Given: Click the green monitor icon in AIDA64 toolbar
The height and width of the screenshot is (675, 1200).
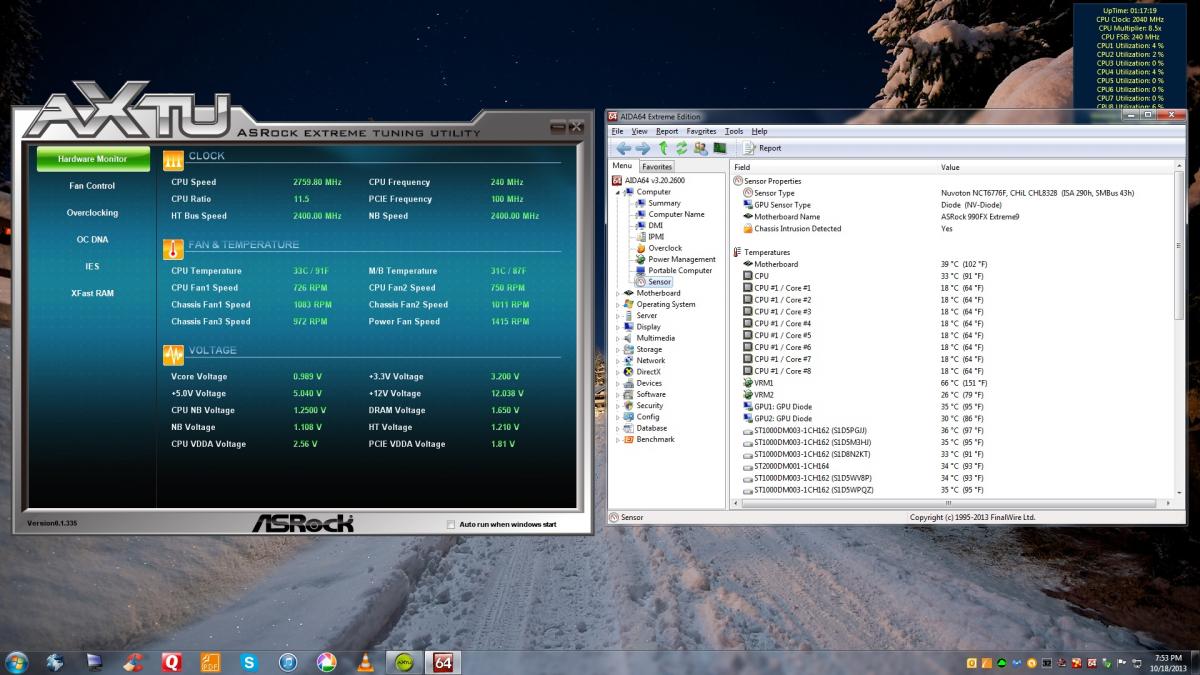Looking at the screenshot, I should click(x=719, y=148).
